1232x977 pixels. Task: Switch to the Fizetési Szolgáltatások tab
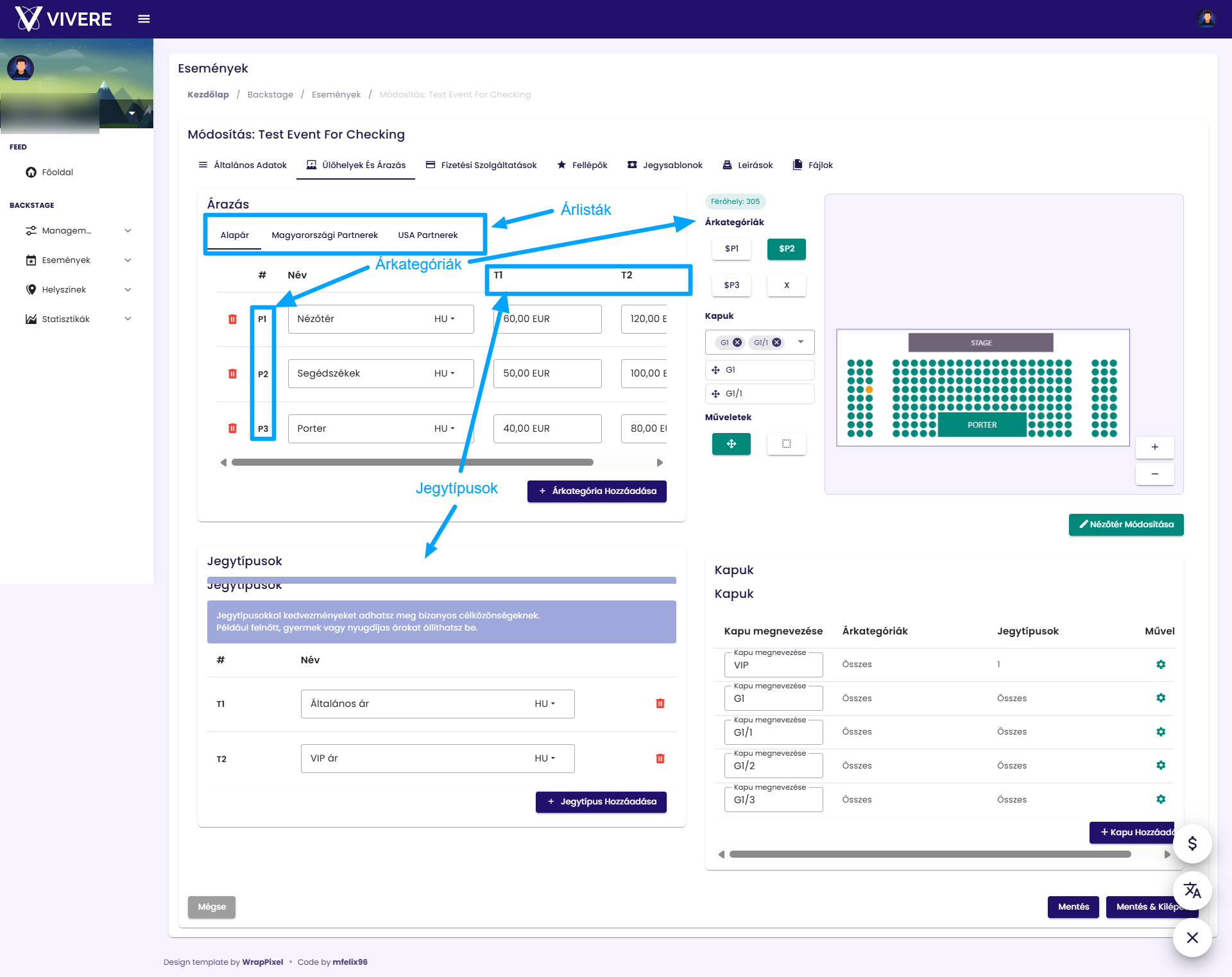tap(481, 165)
